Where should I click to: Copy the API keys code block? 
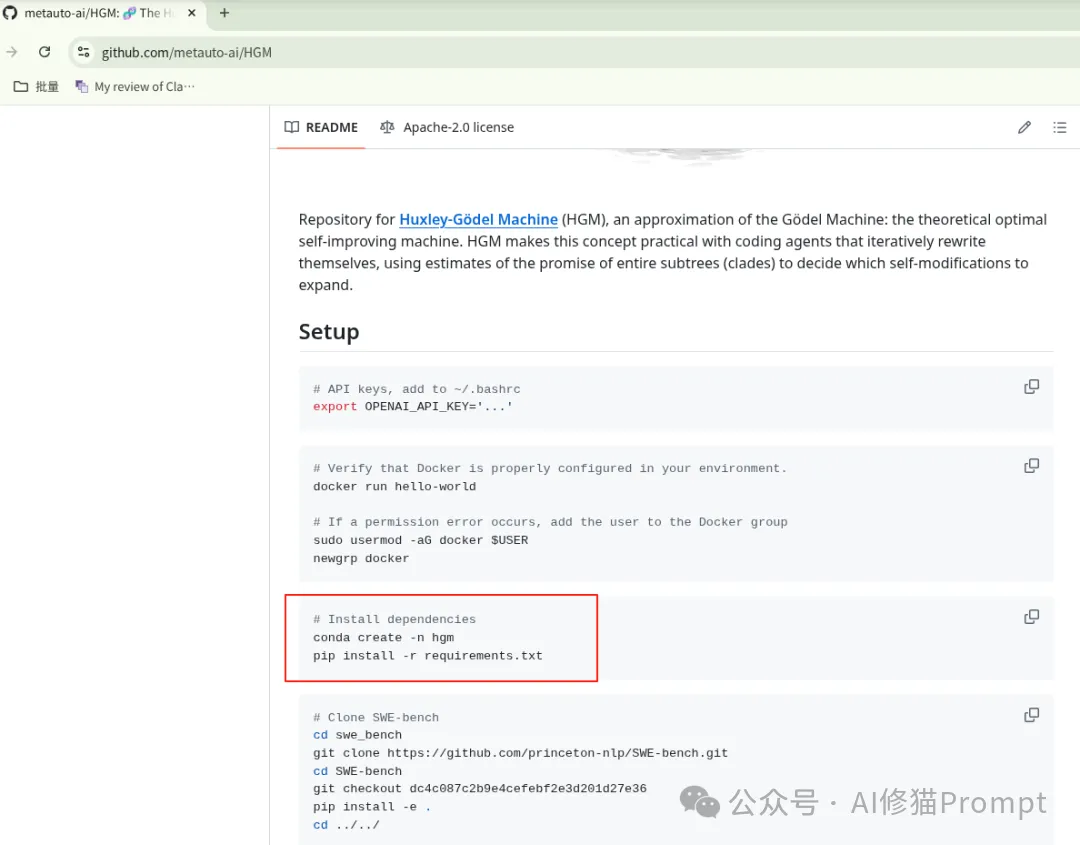[1031, 387]
